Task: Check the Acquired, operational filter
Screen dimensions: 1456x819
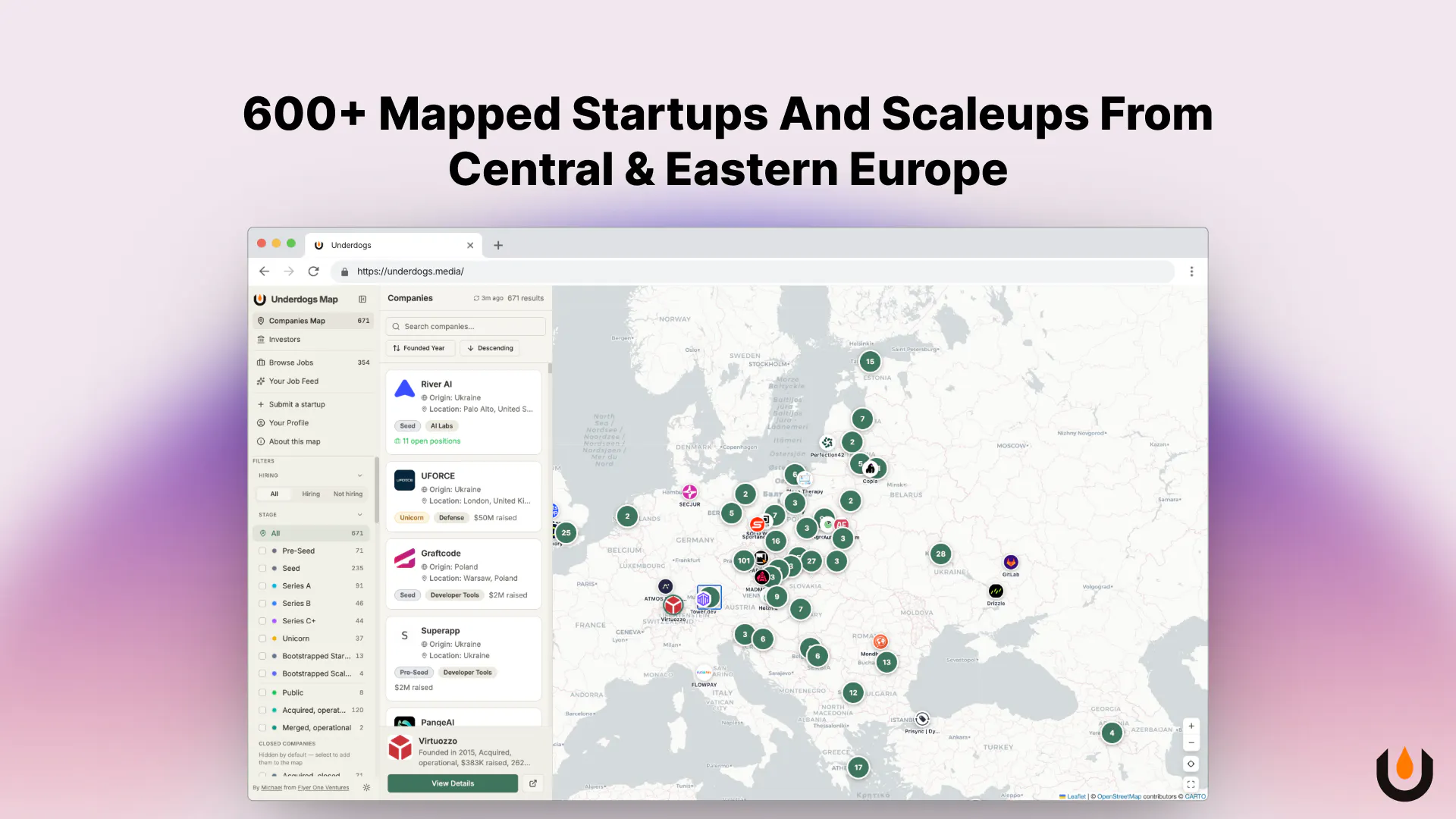Action: [x=262, y=711]
